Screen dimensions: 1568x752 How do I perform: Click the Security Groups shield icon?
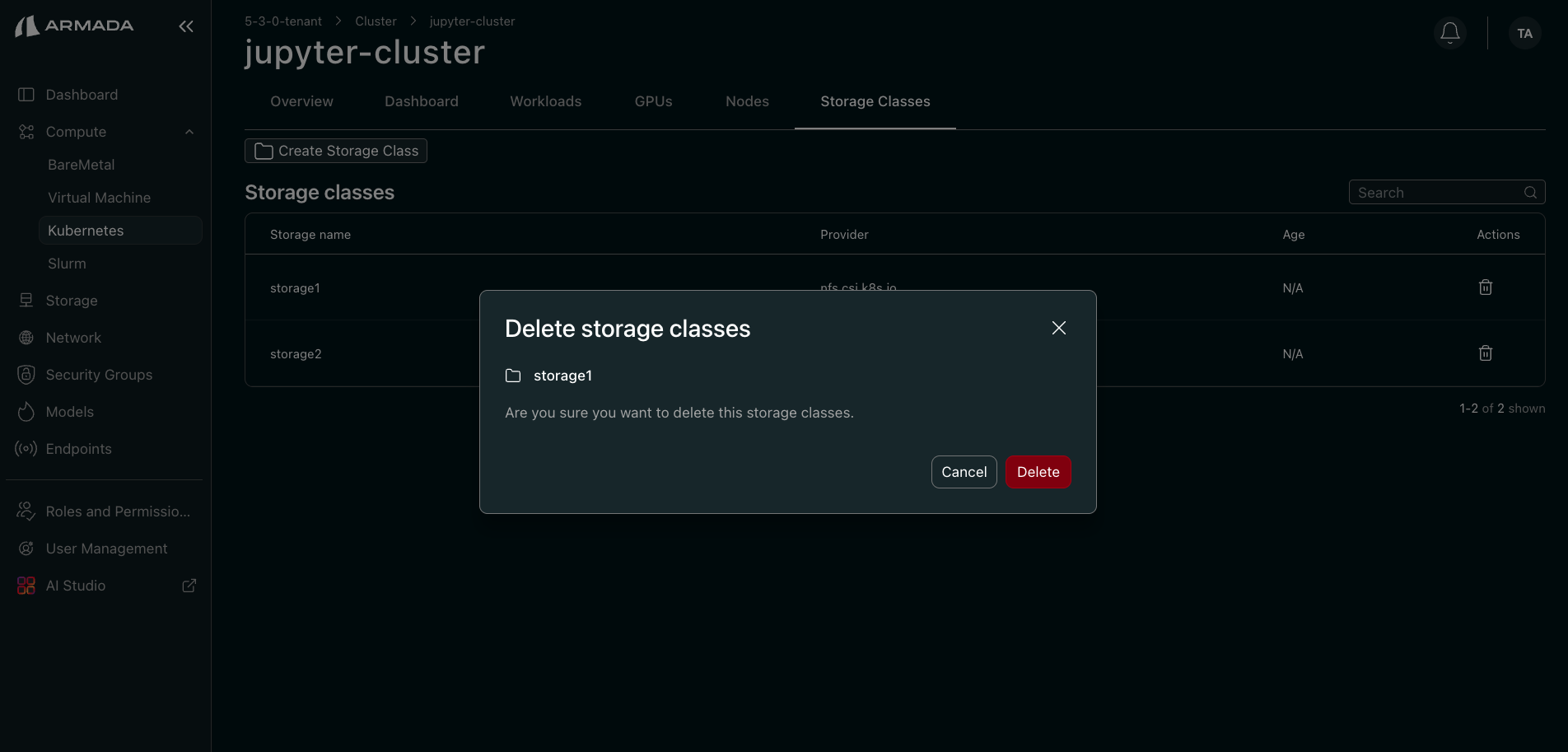pyautogui.click(x=26, y=374)
